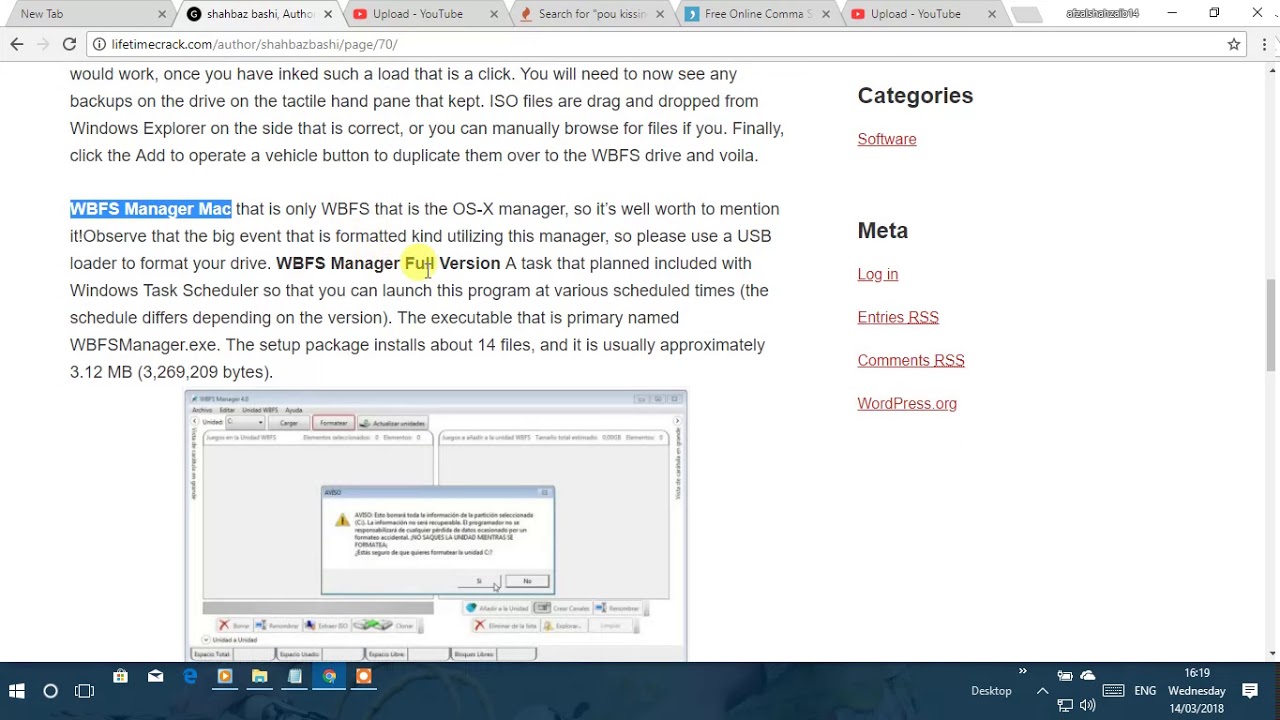
Task: Click the WBFS Manager screenshot image
Action: tap(436, 525)
